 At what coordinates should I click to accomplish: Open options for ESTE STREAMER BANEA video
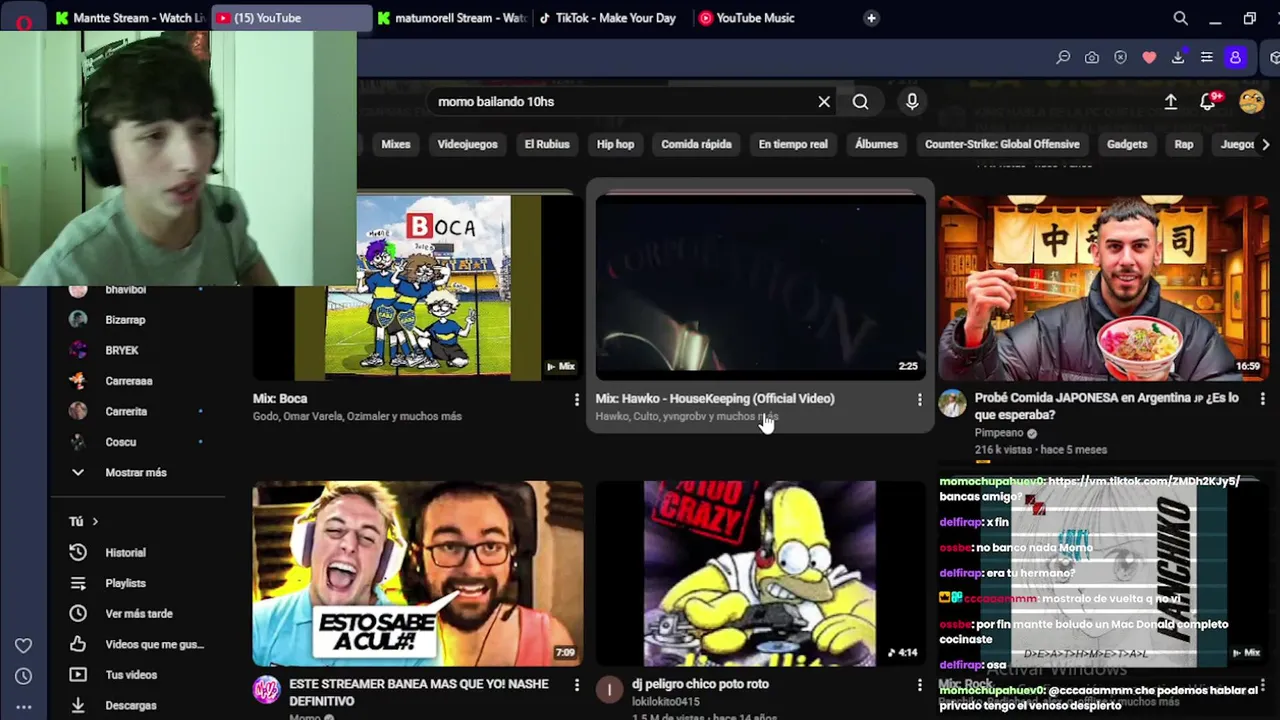point(576,685)
